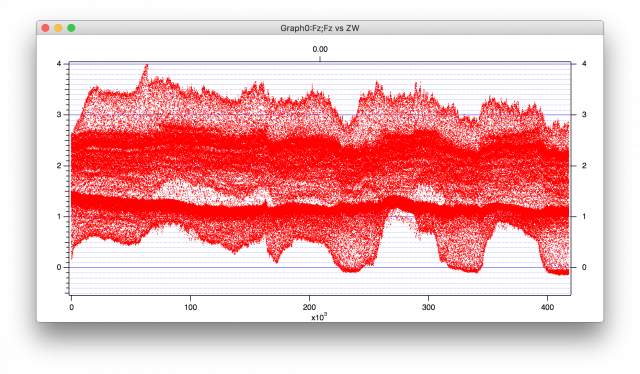Click left axis tick label '0'

click(59, 267)
